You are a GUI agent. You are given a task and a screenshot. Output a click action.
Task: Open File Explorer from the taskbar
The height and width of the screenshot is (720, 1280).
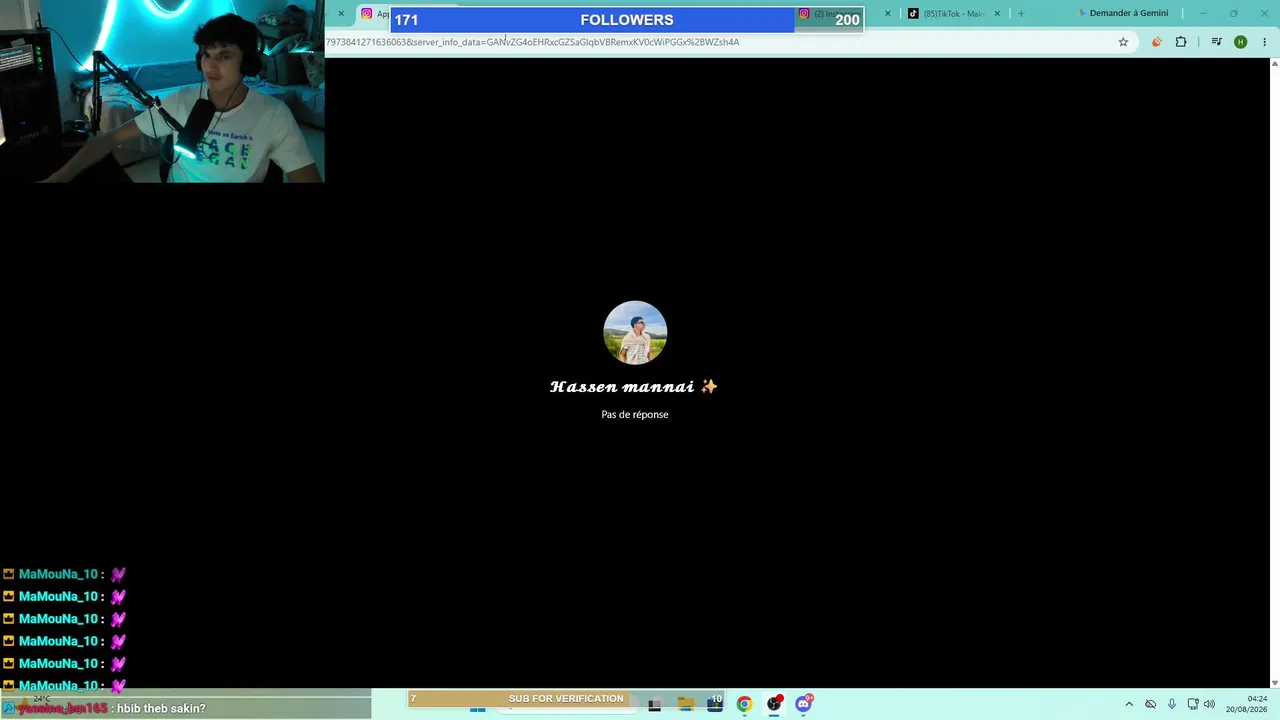[x=686, y=704]
